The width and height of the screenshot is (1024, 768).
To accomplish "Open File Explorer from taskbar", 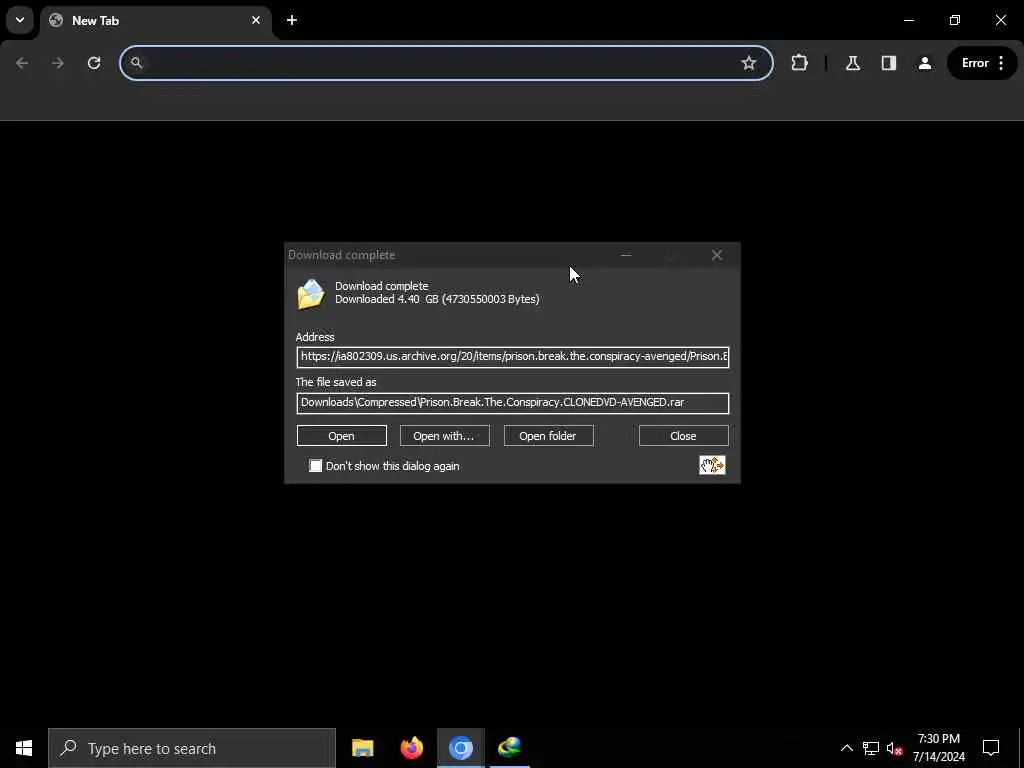I will click(362, 748).
